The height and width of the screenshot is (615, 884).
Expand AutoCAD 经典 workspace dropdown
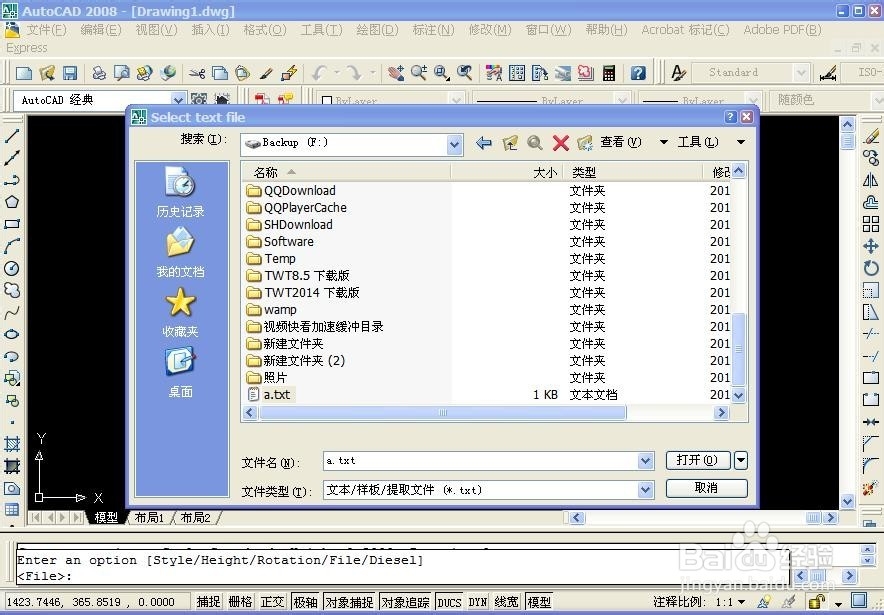point(178,100)
